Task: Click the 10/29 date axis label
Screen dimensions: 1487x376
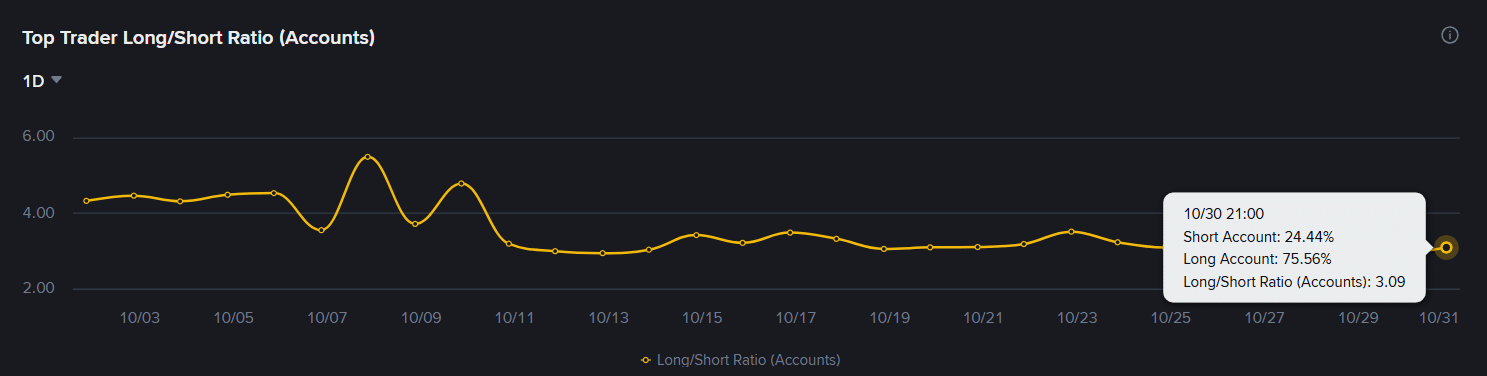Action: click(x=1358, y=317)
